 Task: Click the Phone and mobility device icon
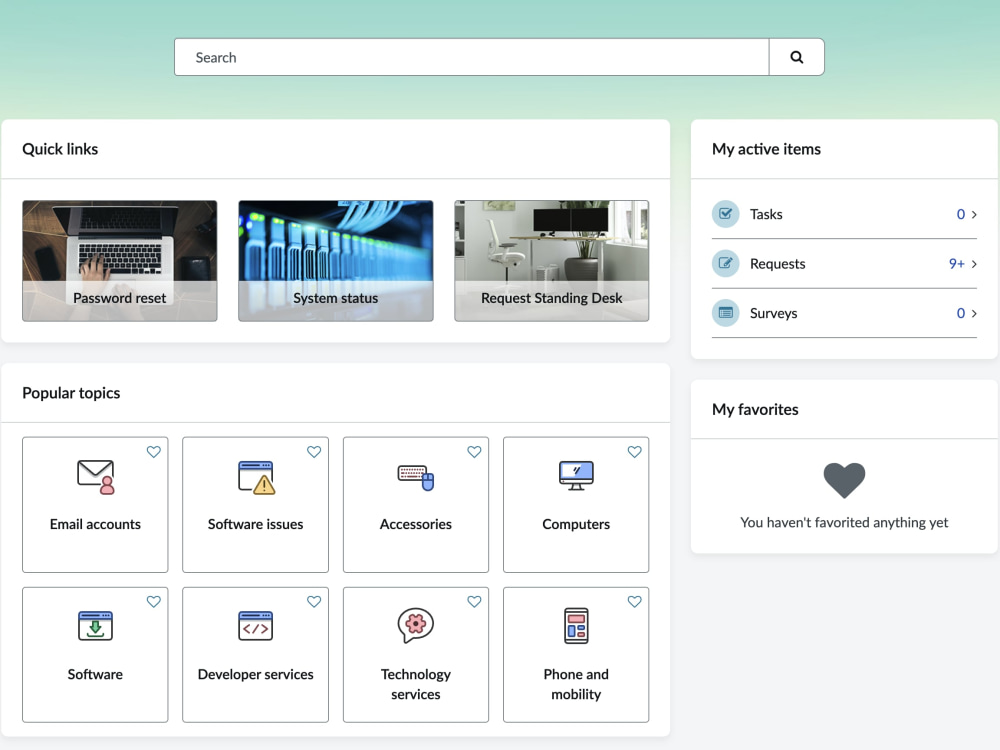point(576,626)
